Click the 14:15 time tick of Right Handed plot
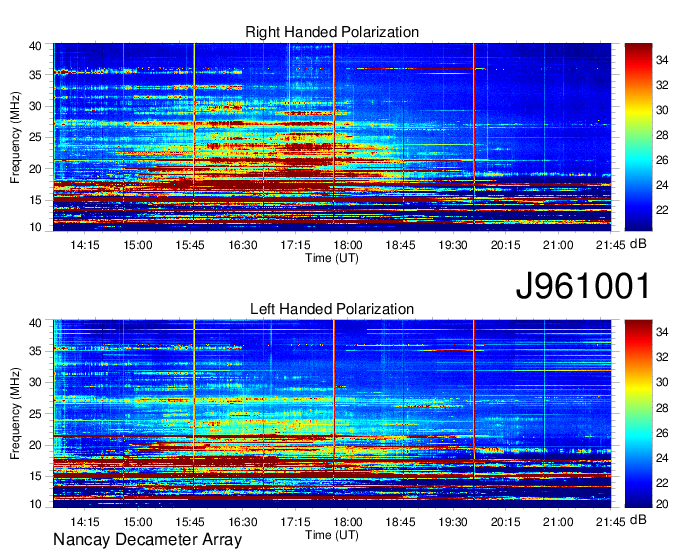 pyautogui.click(x=85, y=245)
